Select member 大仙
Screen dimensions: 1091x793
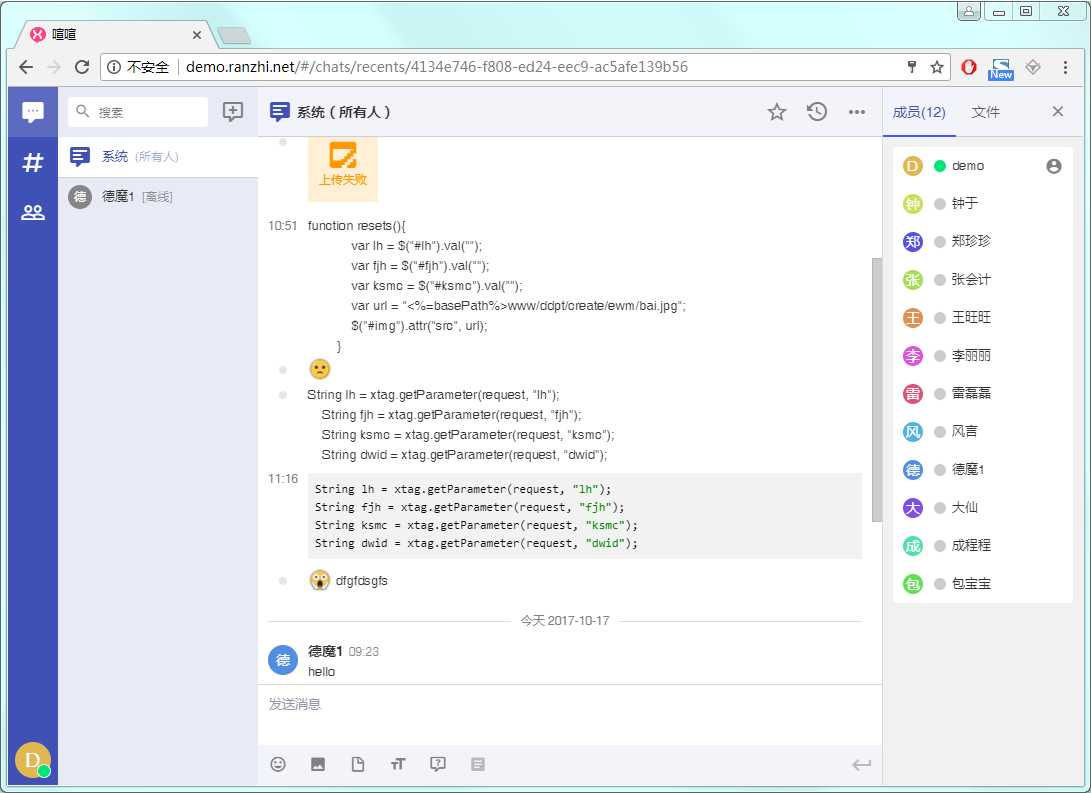[x=982, y=508]
